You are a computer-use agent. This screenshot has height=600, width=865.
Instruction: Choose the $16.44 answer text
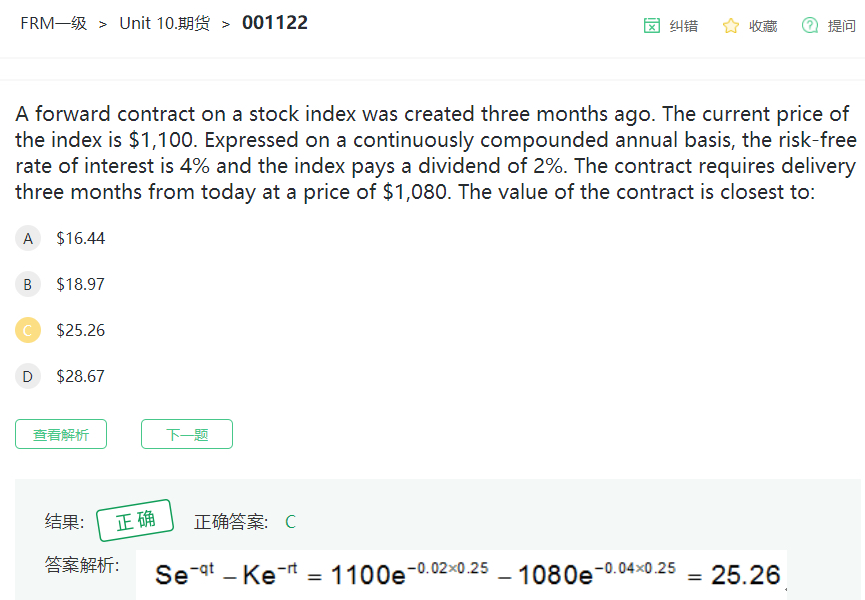pos(81,238)
